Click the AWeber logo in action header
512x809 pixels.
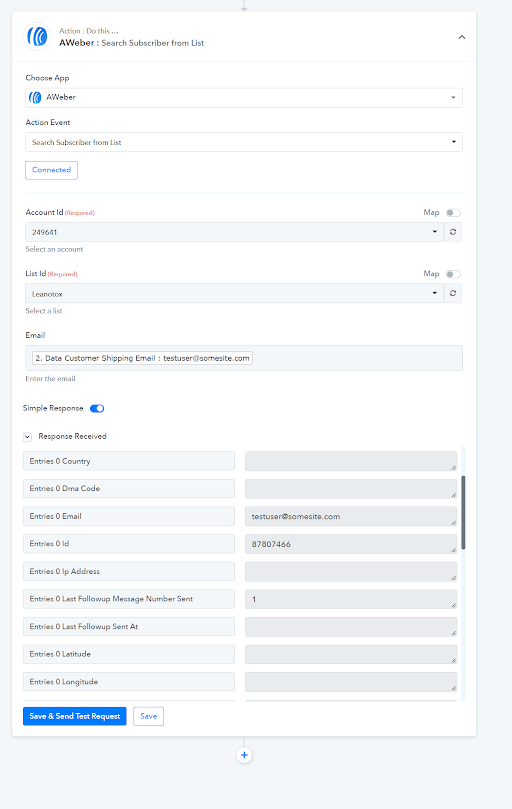[38, 37]
